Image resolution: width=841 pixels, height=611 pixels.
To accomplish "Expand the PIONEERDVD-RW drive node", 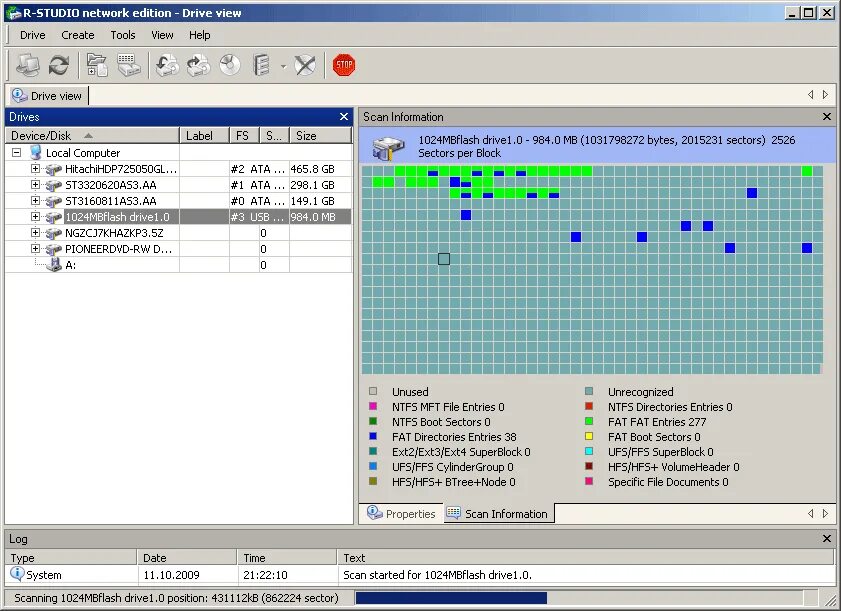I will coord(35,249).
